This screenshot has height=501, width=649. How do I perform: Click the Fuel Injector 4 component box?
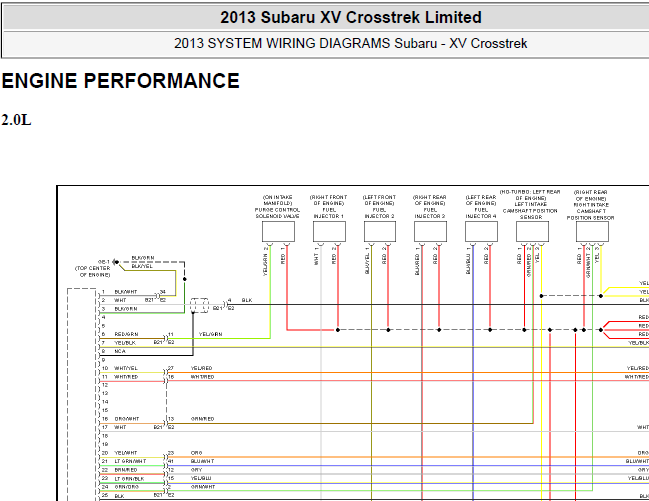tap(481, 231)
